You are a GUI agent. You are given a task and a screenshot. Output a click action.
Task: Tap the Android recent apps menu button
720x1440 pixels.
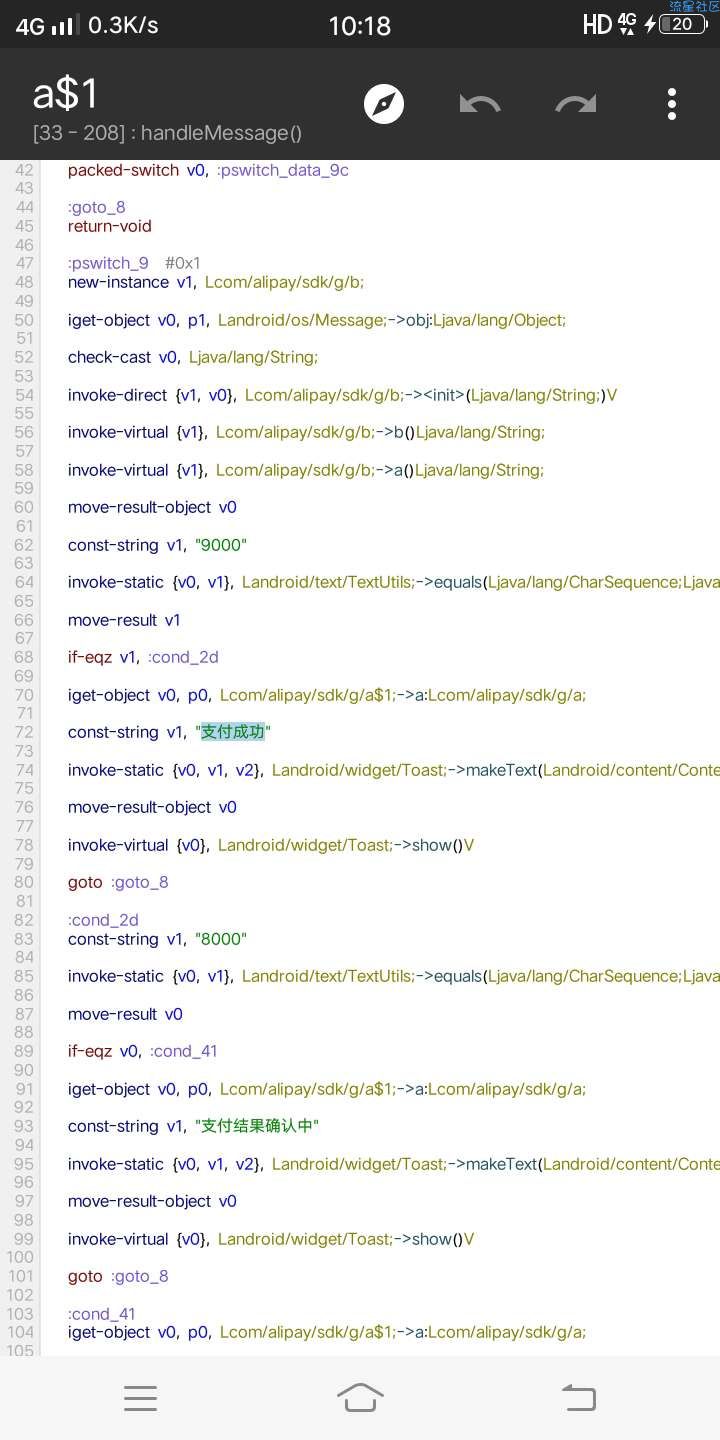point(140,1398)
